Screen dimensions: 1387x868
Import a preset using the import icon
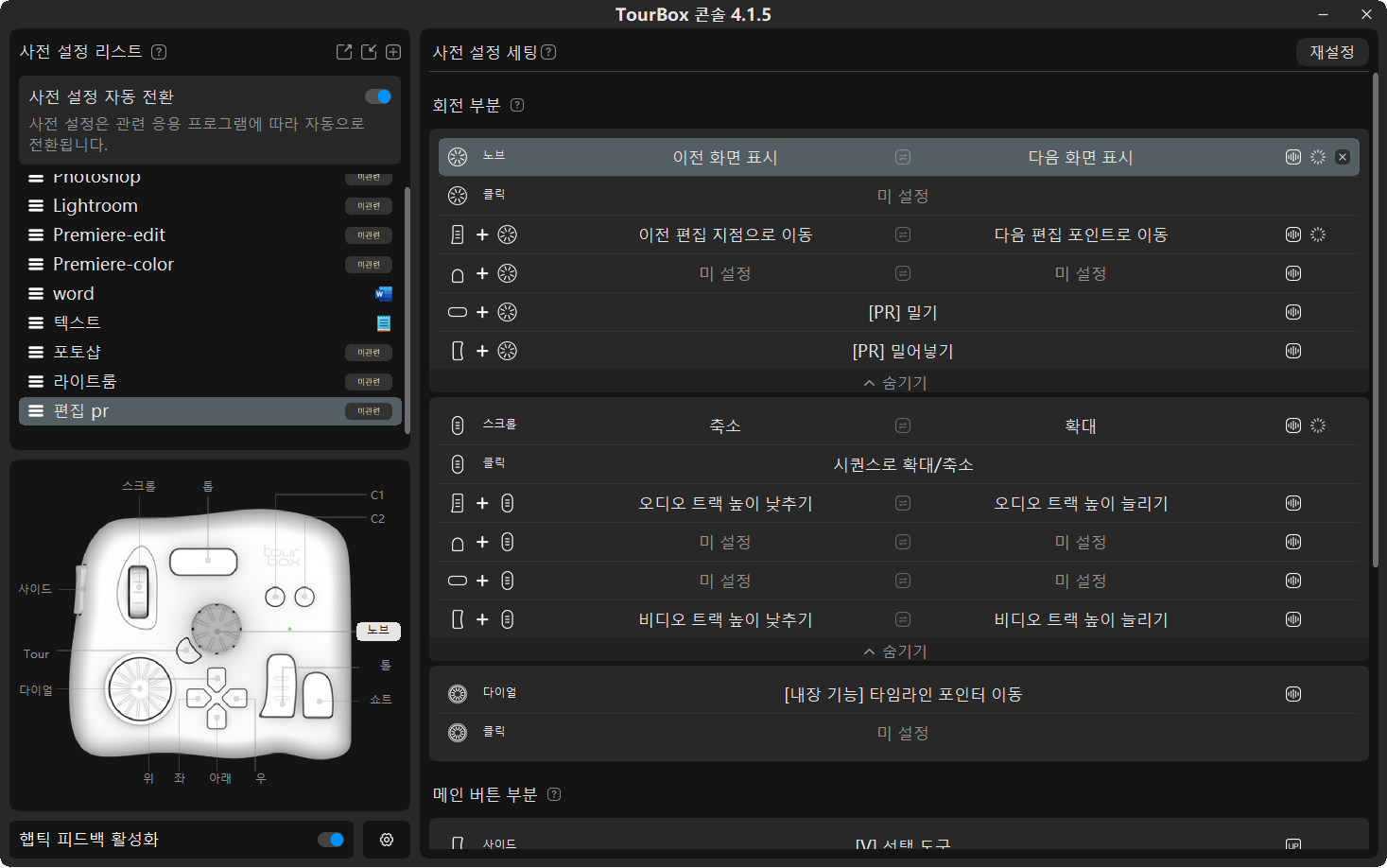(x=369, y=52)
